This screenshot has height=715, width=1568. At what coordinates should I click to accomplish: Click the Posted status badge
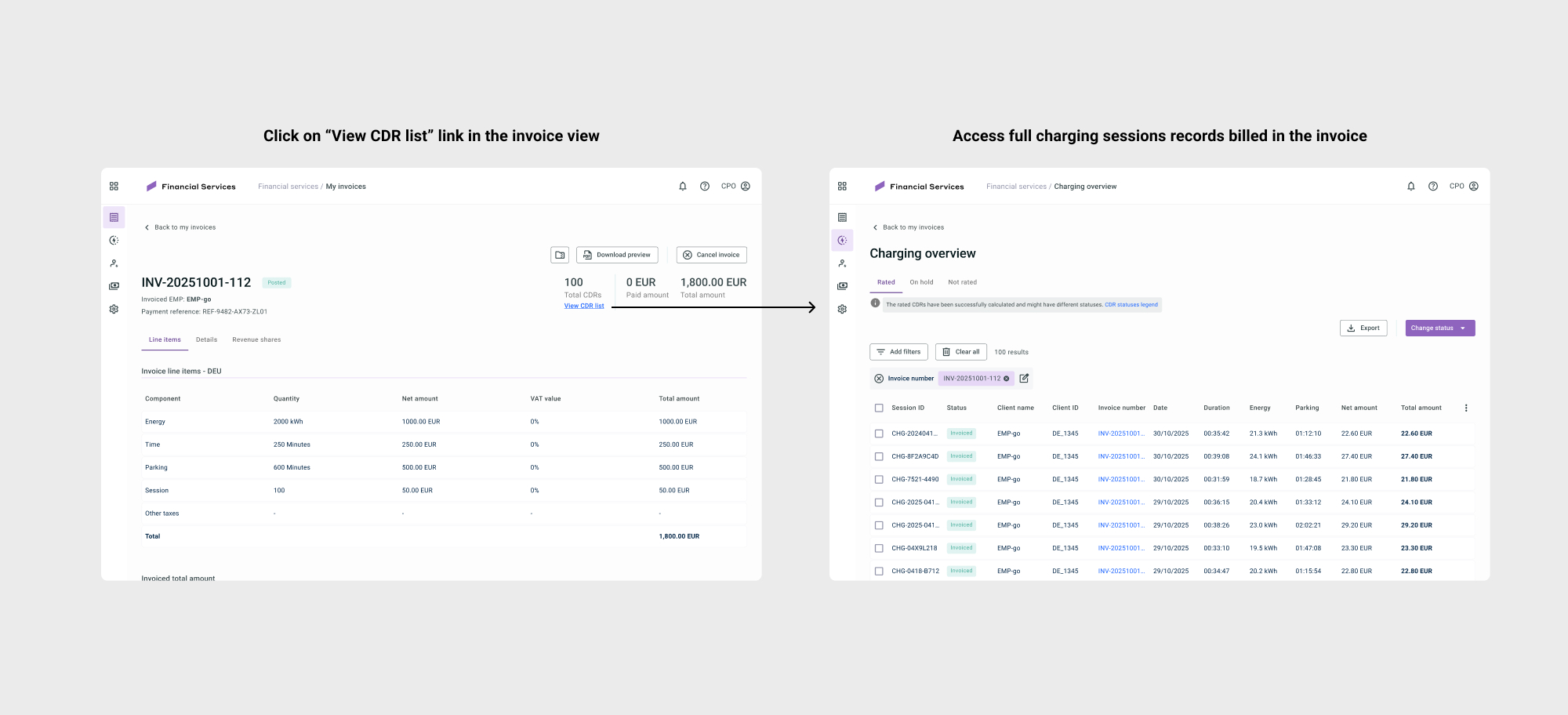[x=277, y=283]
